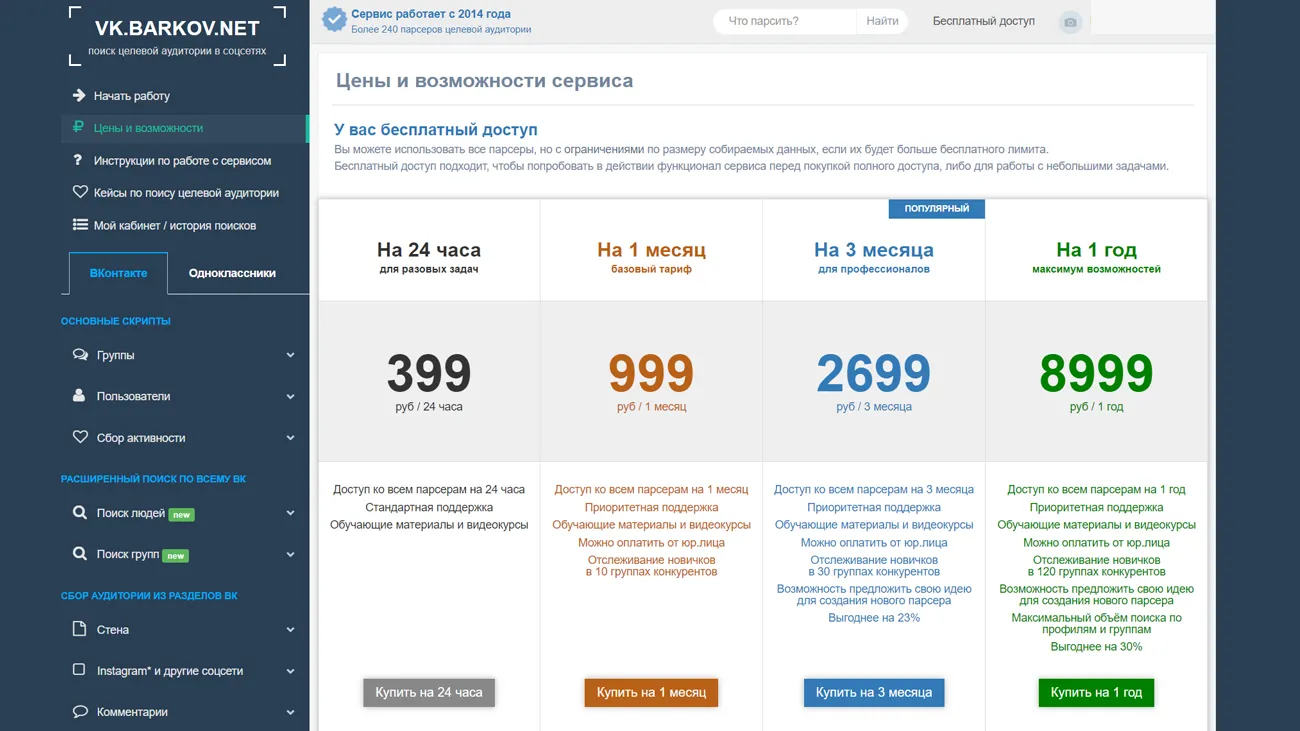
Task: Click the camera avatar icon in header
Action: point(1070,22)
